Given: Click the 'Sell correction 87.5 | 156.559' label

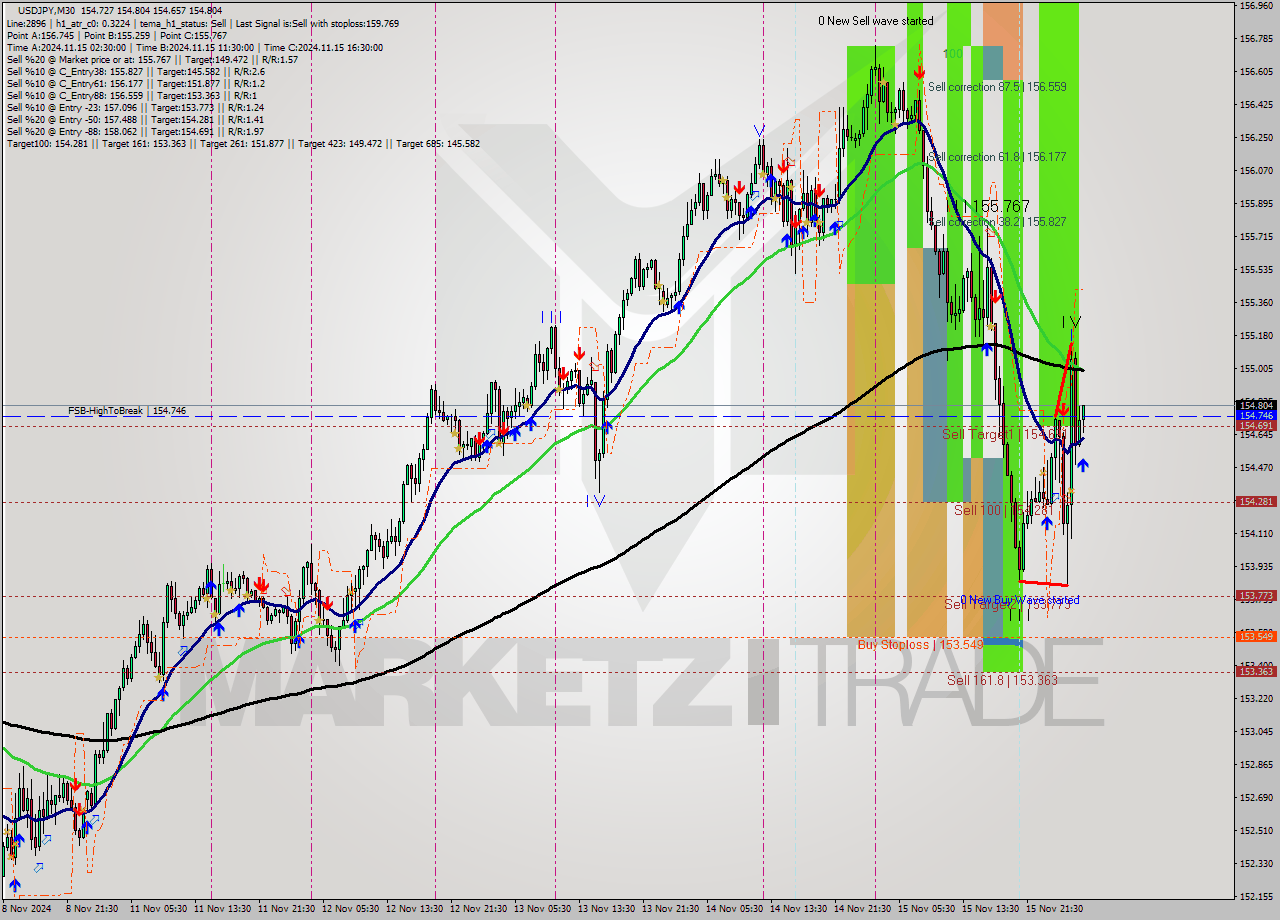Looking at the screenshot, I should click(997, 87).
